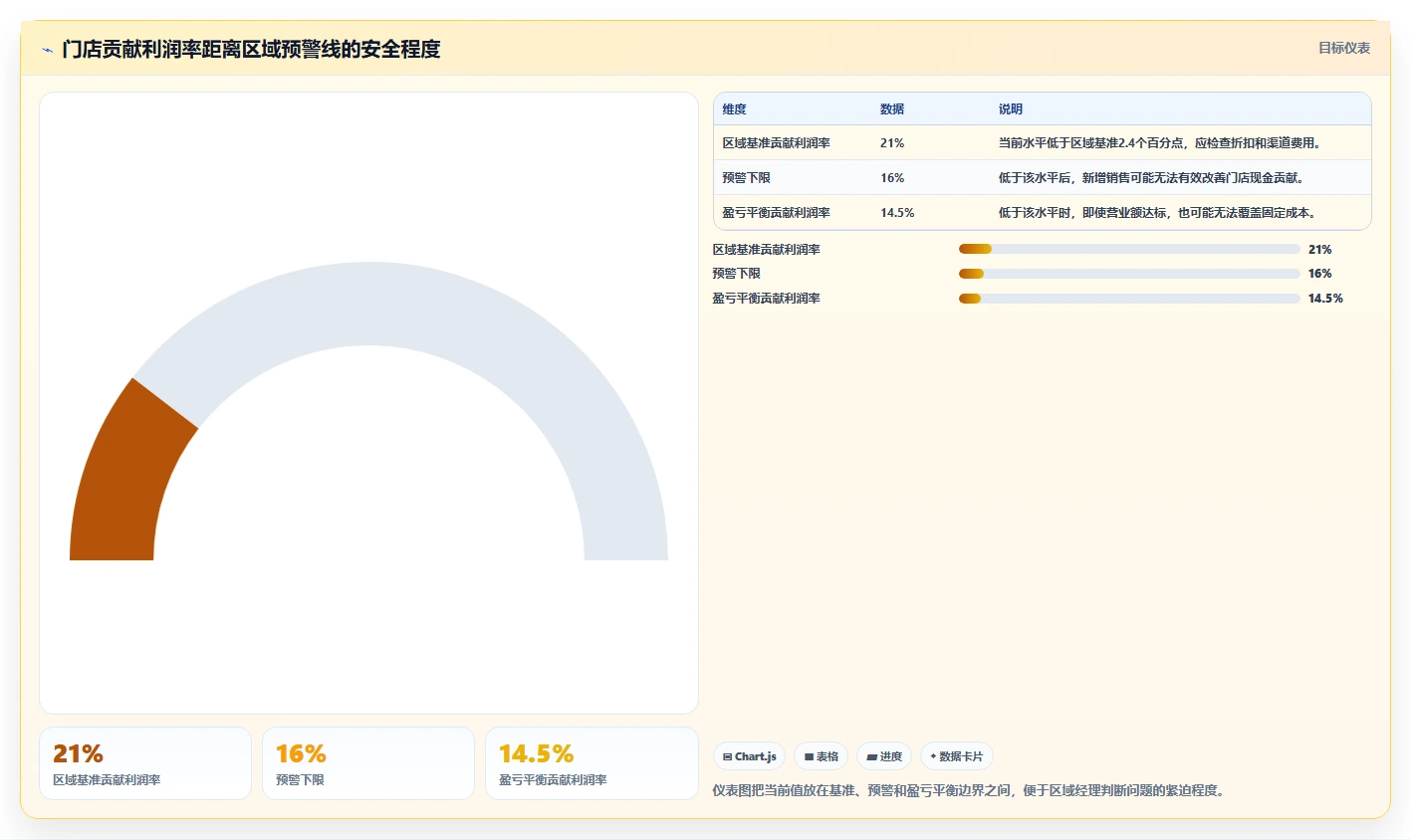This screenshot has width=1411, height=840.
Task: Click the 维度 column header
Action: click(x=734, y=109)
